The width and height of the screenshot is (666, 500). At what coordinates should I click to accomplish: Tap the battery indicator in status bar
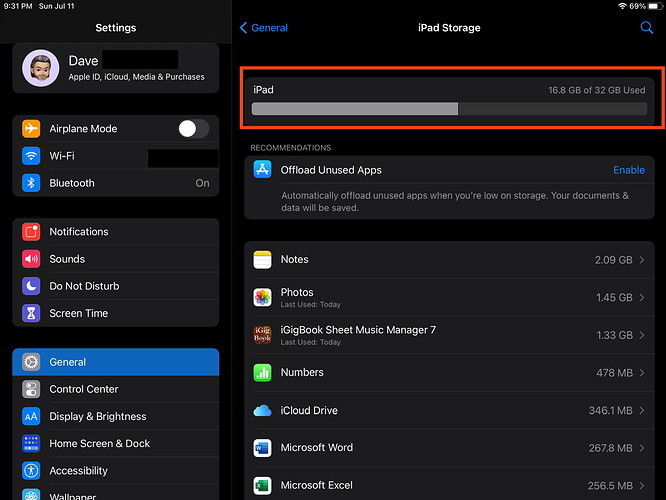655,6
